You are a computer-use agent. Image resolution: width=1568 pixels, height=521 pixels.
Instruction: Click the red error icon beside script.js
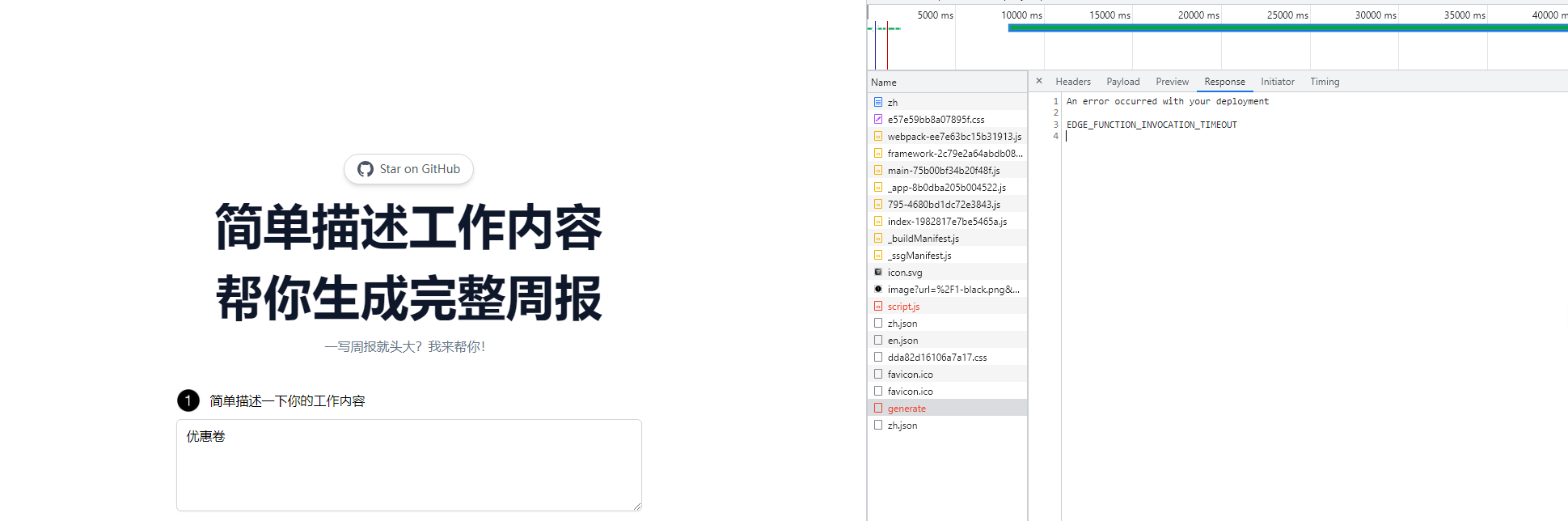878,306
